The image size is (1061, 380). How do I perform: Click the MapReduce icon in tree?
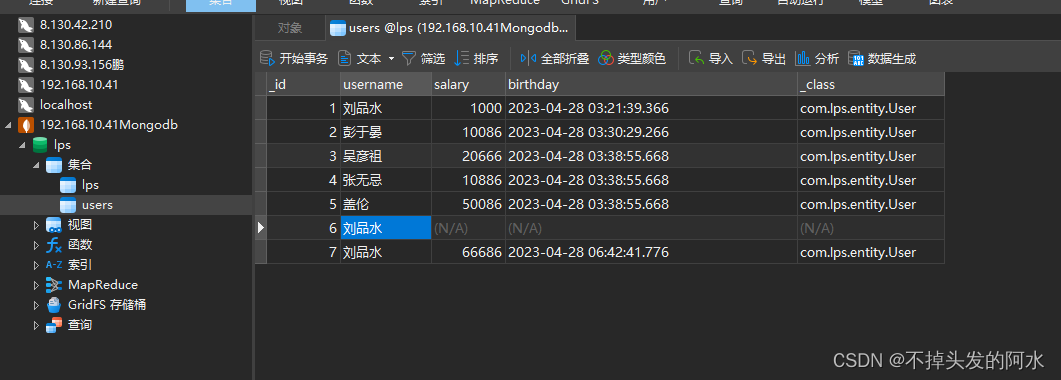pyautogui.click(x=54, y=285)
